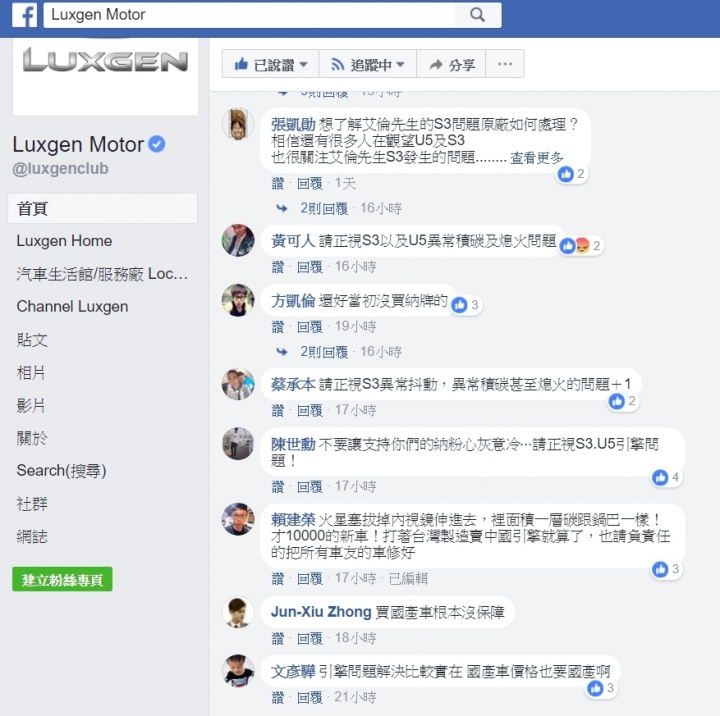Open 張凱勛's profile avatar
Screen dimensions: 720x716
click(x=238, y=124)
